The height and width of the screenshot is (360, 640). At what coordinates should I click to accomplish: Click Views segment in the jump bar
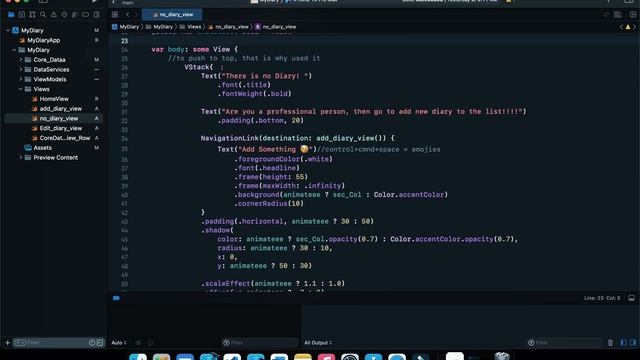(191, 27)
